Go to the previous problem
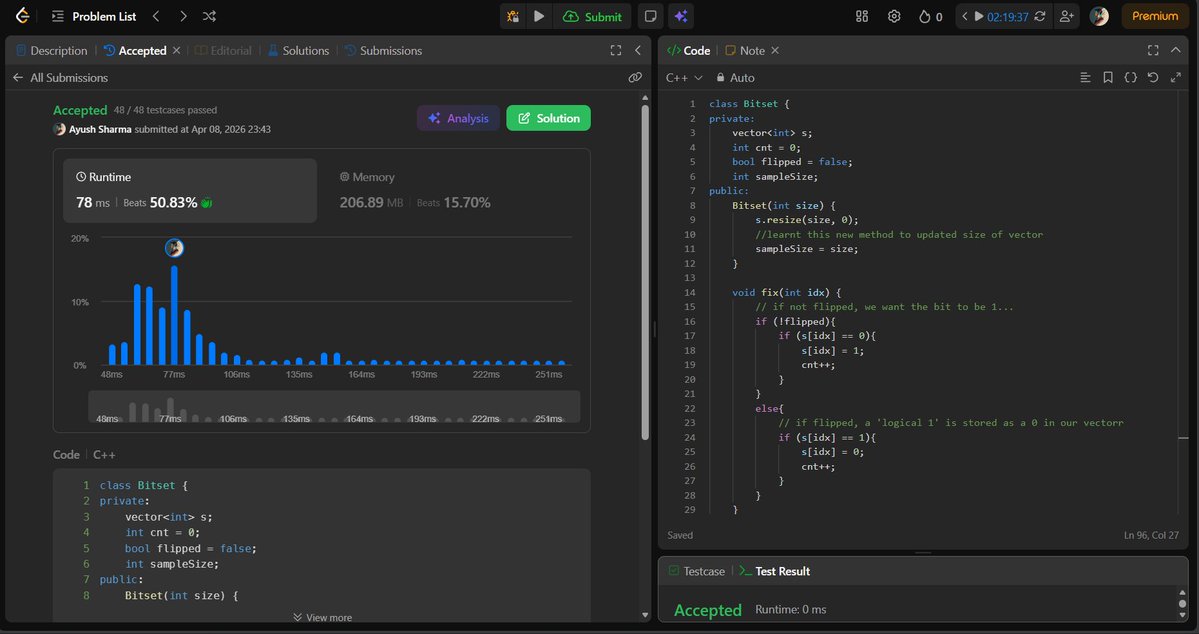The width and height of the screenshot is (1199, 634). pyautogui.click(x=156, y=16)
